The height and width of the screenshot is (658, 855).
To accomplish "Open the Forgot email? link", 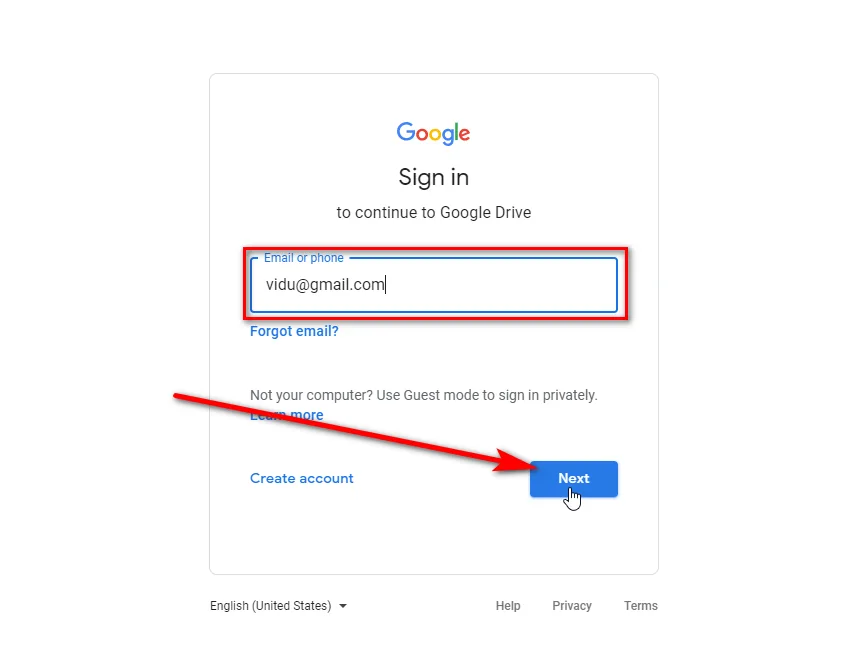I will (x=294, y=331).
